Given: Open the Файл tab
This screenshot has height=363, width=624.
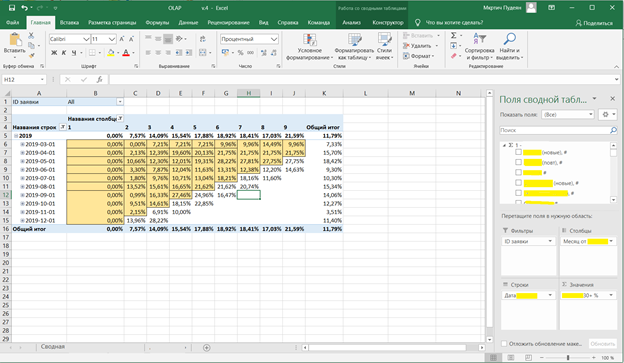Looking at the screenshot, I should pos(12,23).
